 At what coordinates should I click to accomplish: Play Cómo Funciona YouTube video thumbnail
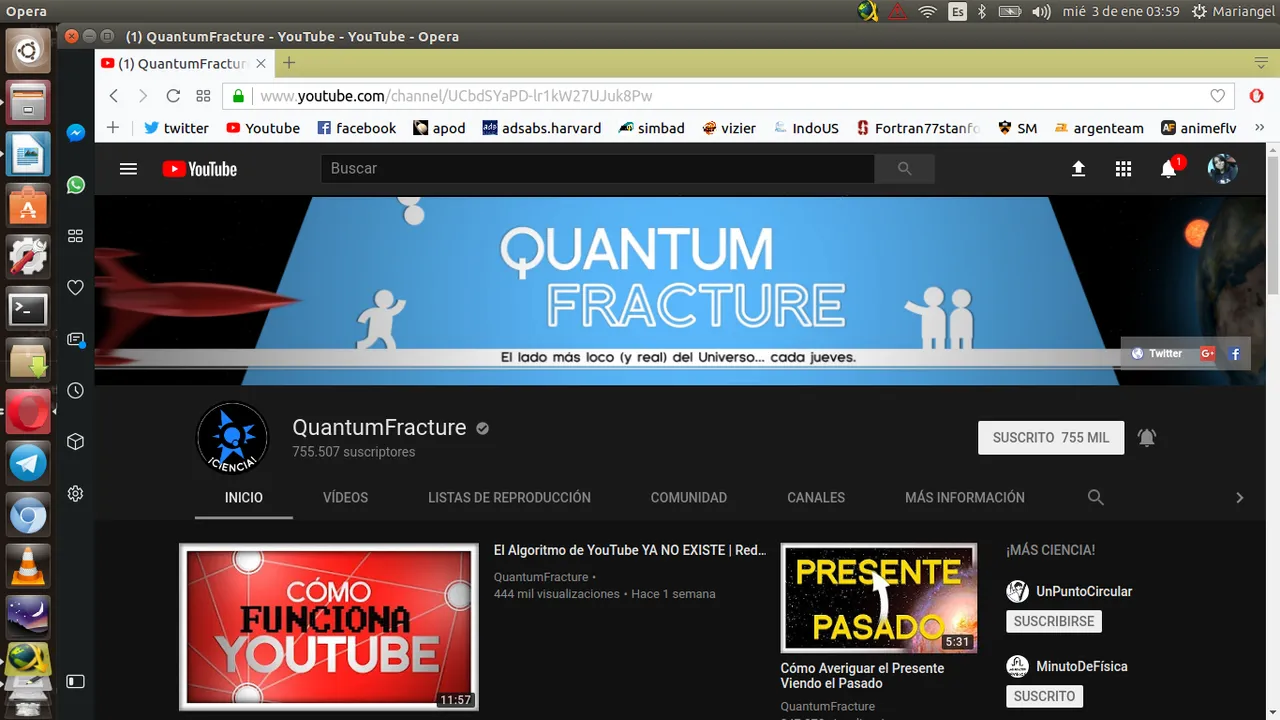329,627
